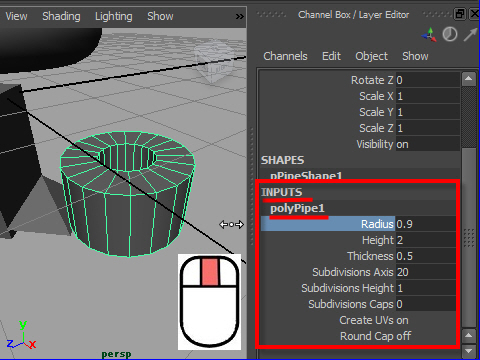This screenshot has height=360, width=480.
Task: Click the Channel Box scroll up arrow
Action: pyautogui.click(x=469, y=79)
